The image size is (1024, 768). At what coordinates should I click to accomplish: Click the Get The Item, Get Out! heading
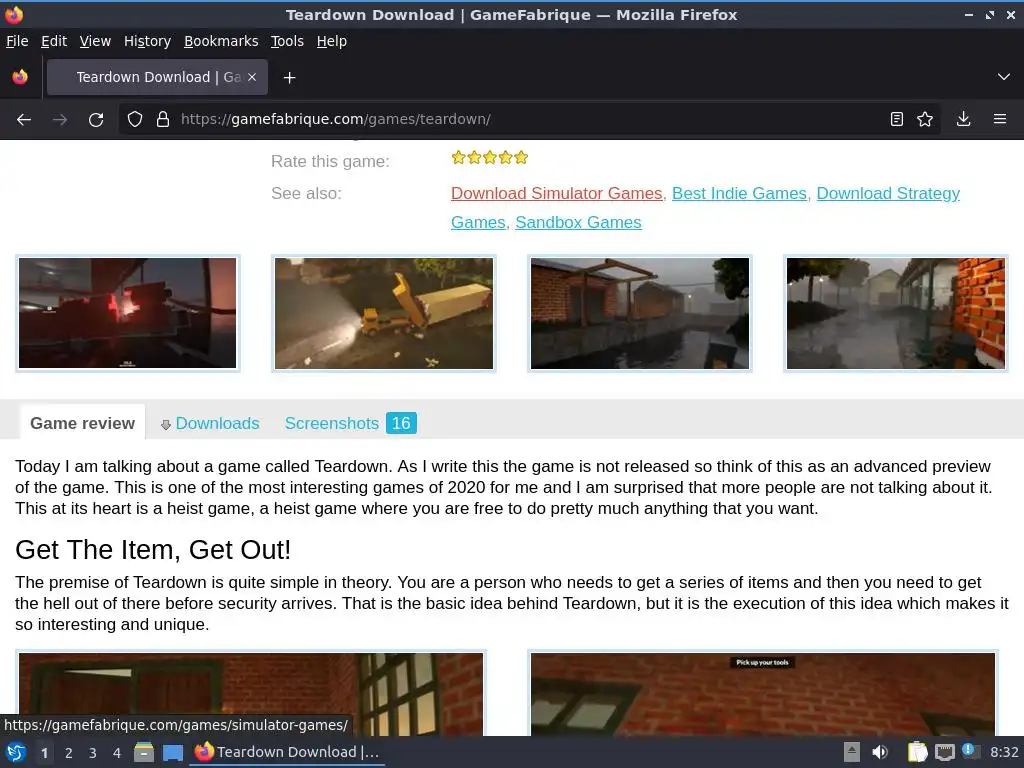153,550
